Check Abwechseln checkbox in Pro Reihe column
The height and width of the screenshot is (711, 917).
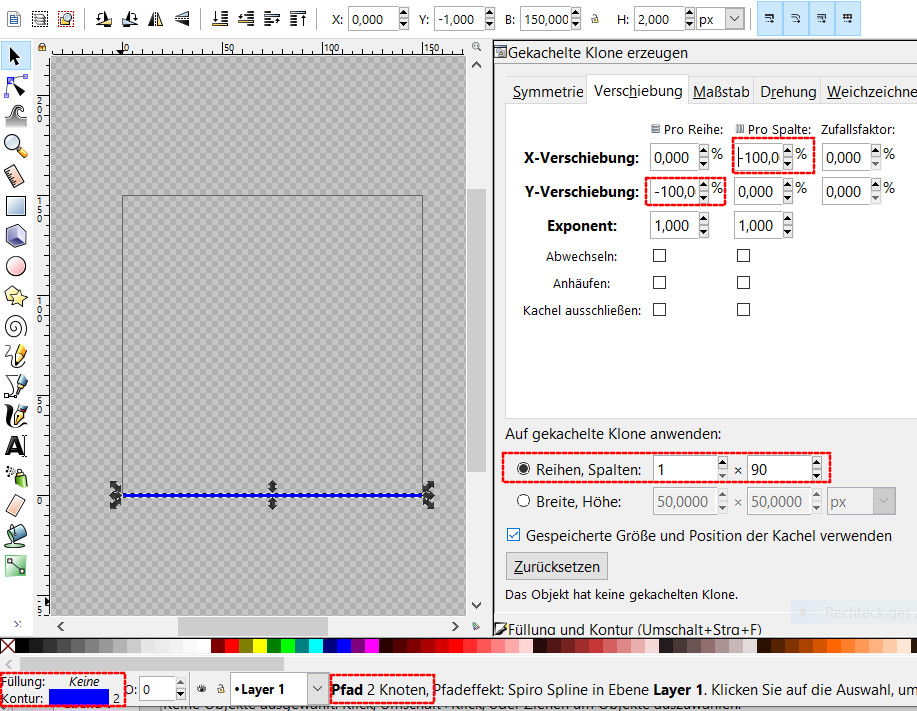659,256
